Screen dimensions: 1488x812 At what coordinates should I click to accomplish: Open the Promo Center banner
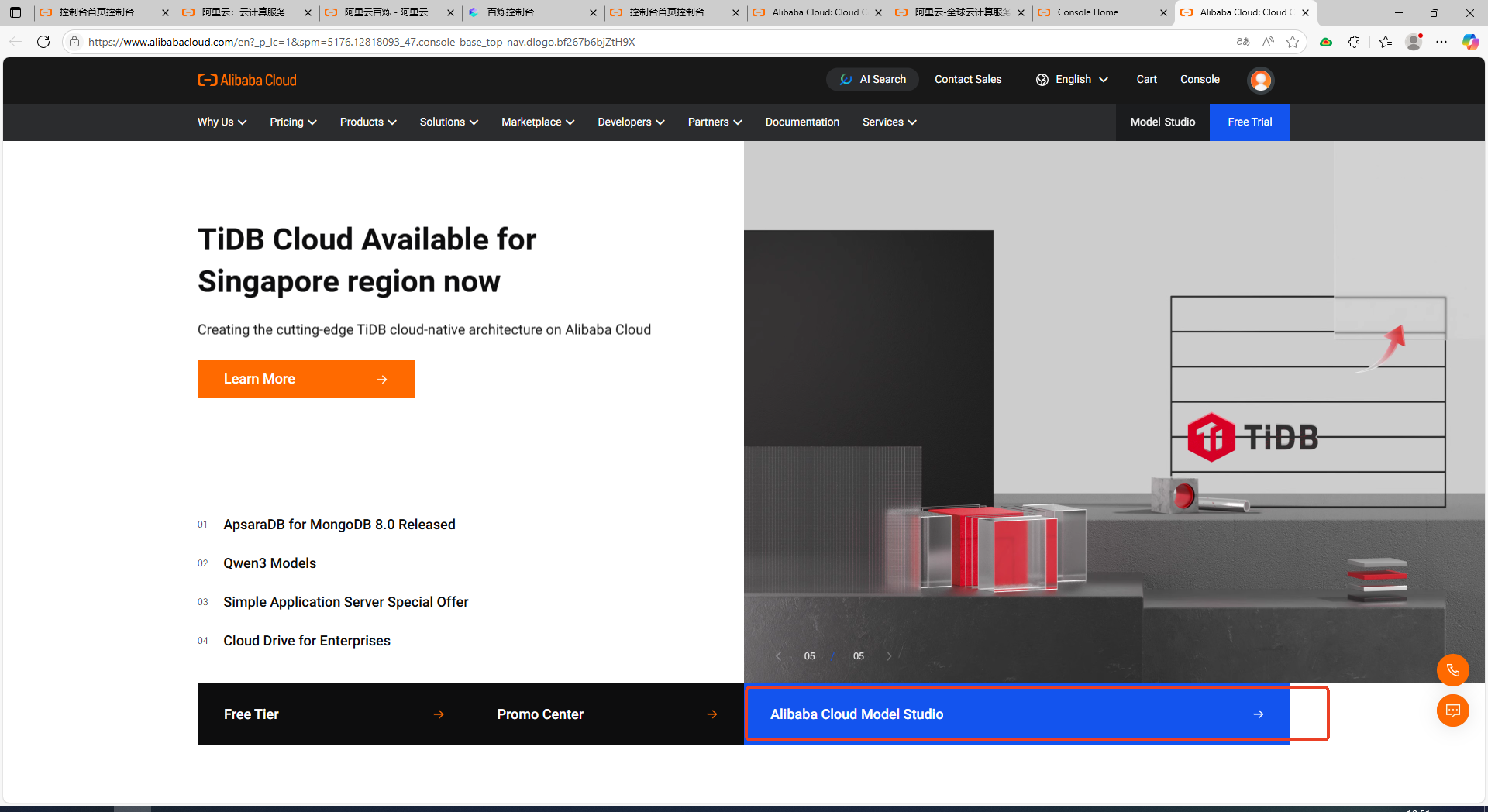607,714
